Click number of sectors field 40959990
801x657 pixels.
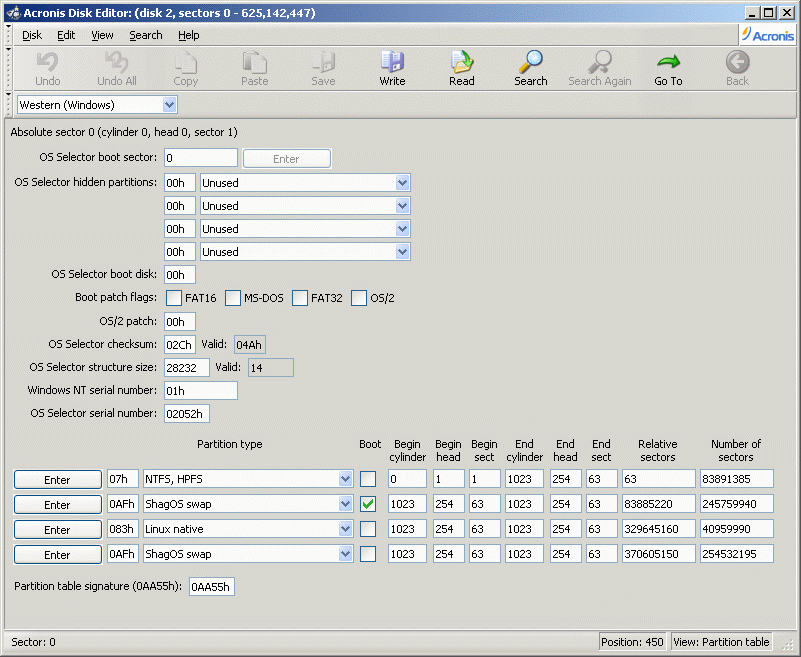[x=737, y=529]
